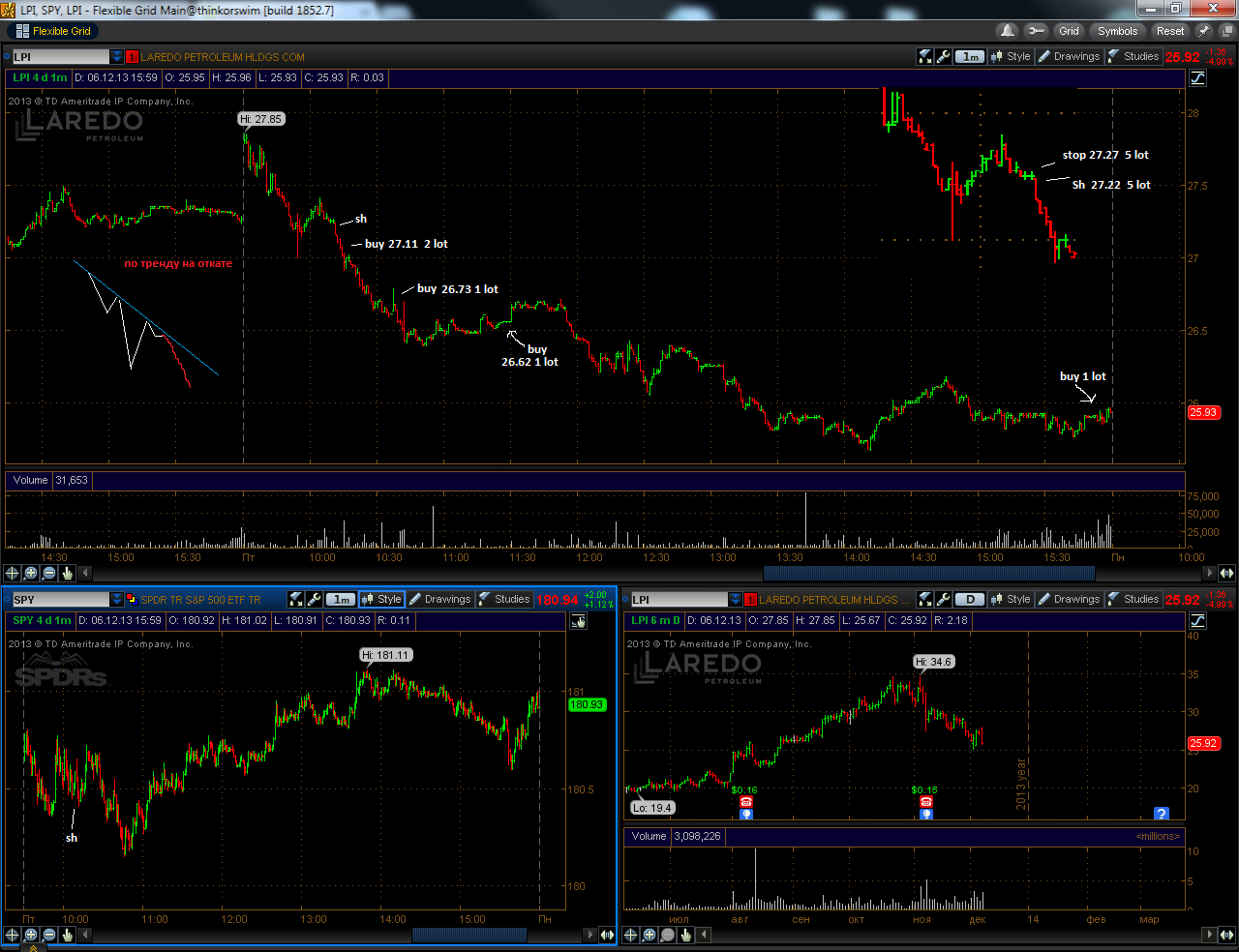This screenshot has height=952, width=1239.
Task: Open Studies menu in top LPI chart
Action: [1133, 57]
